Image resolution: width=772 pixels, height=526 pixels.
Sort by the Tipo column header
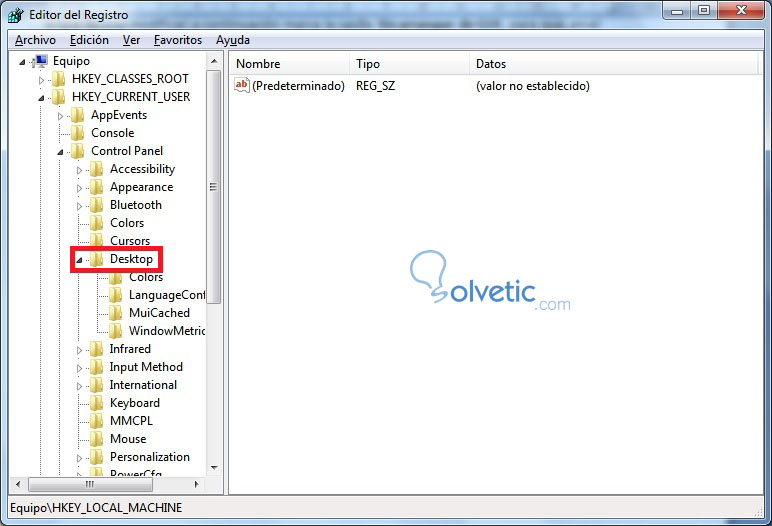click(410, 64)
